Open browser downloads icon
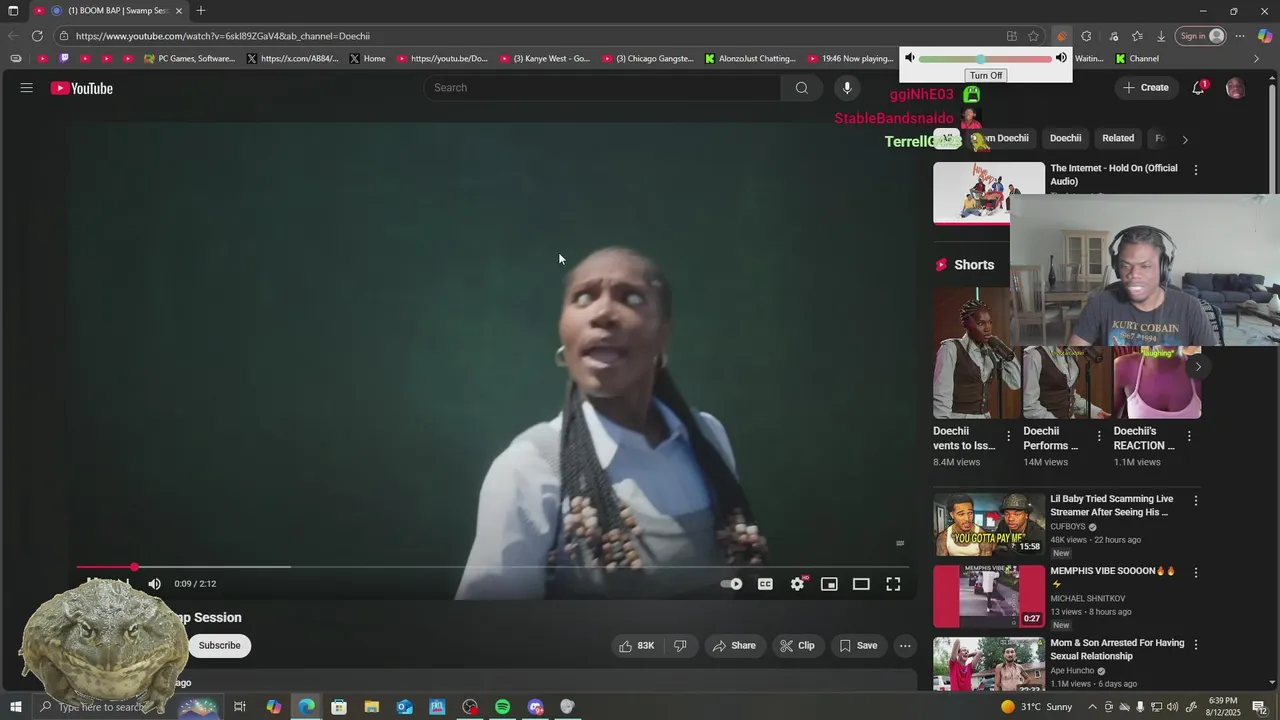Screen dimensions: 1280x720 pyautogui.click(x=1161, y=36)
